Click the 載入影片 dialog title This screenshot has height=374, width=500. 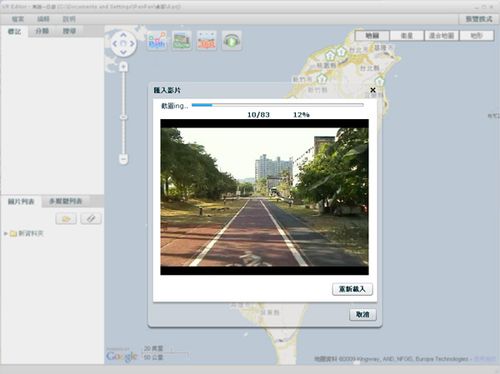tap(167, 90)
